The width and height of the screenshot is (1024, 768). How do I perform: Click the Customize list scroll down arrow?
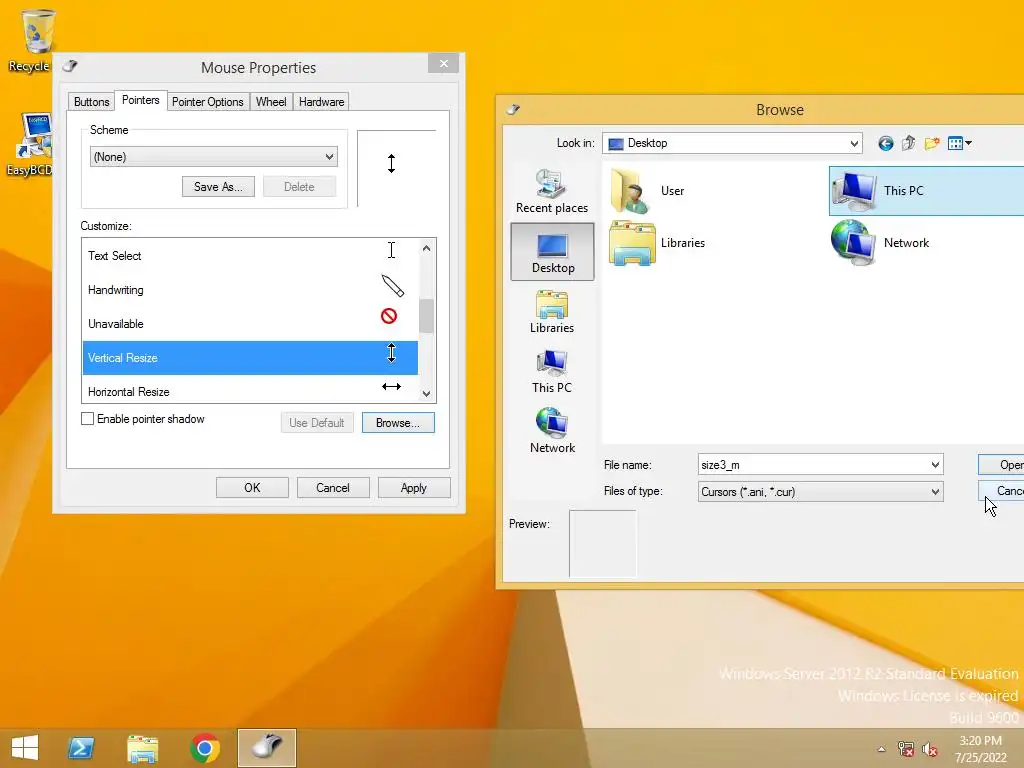coord(426,393)
